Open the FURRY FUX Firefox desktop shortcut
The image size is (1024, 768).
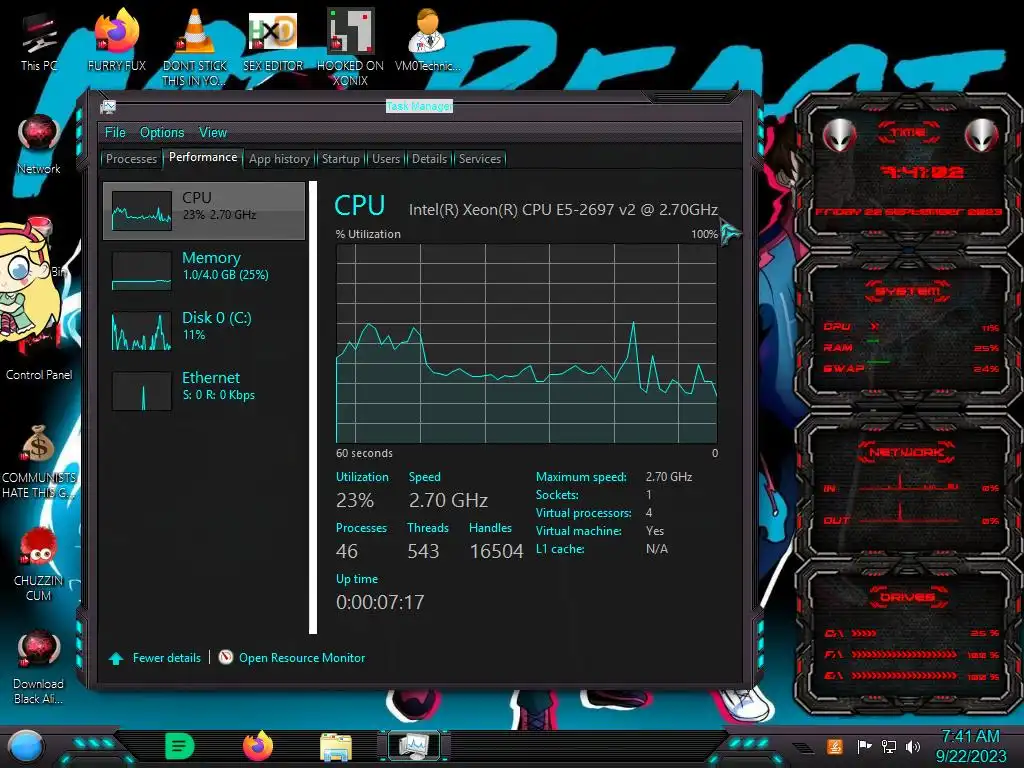(x=117, y=40)
